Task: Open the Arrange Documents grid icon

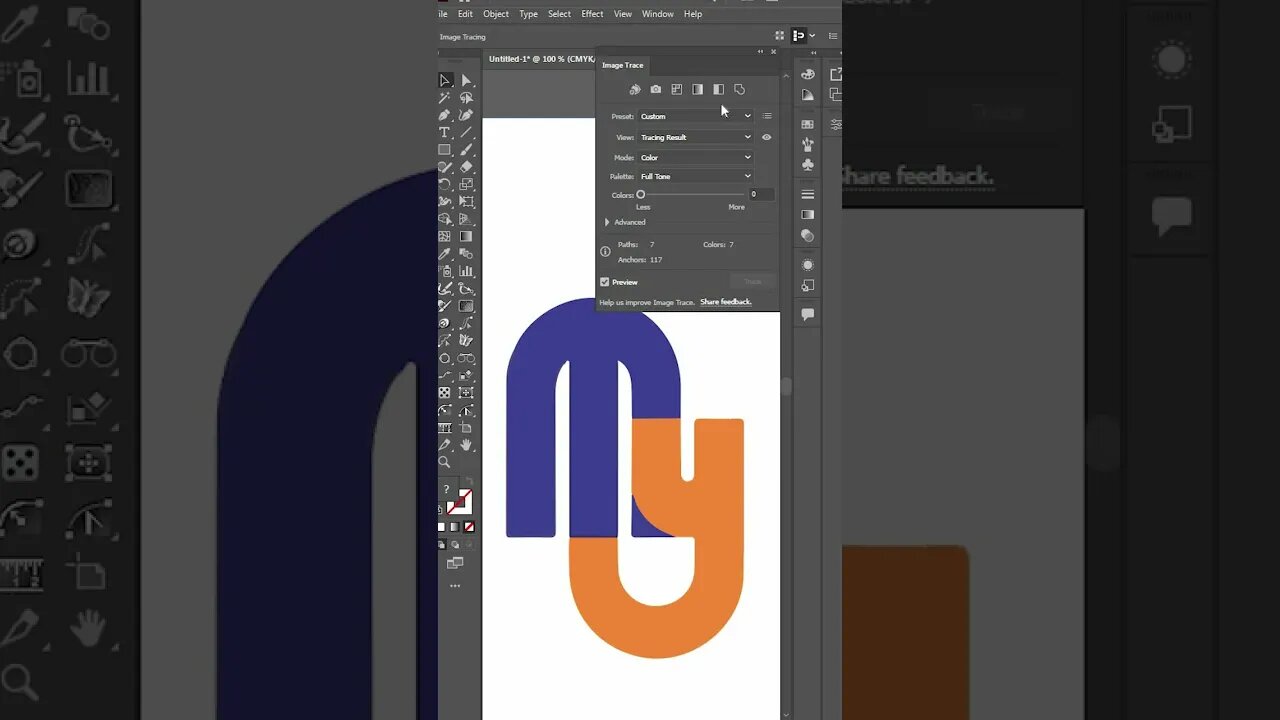Action: (x=780, y=36)
